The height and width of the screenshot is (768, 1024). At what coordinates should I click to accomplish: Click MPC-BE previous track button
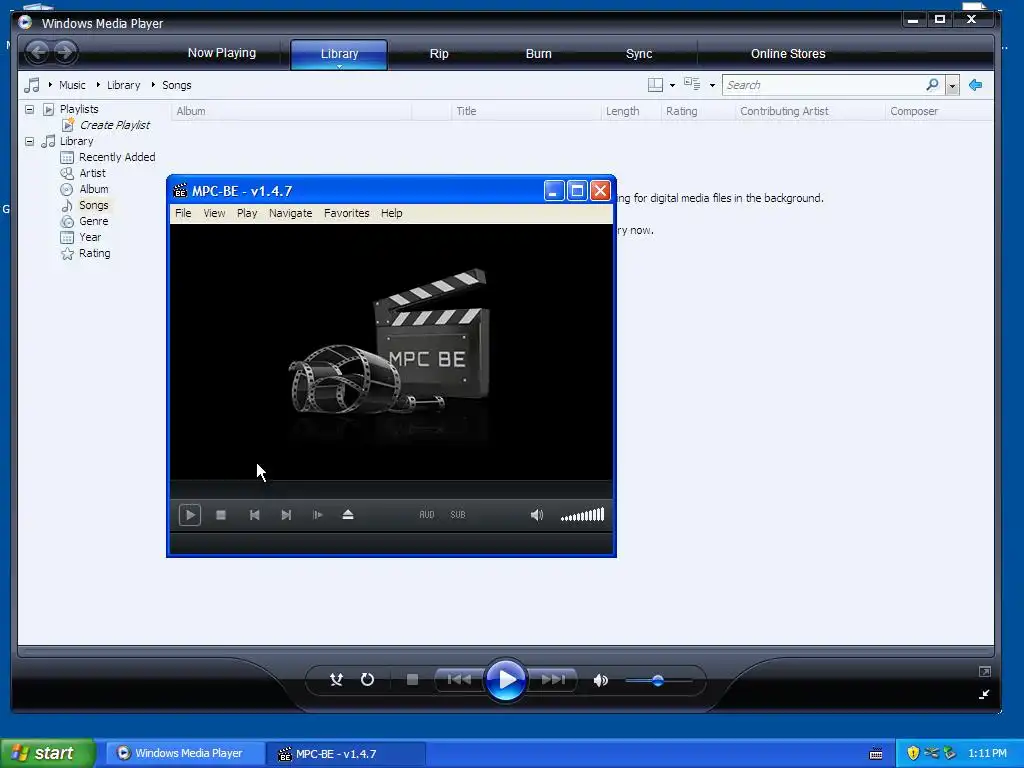(x=255, y=515)
